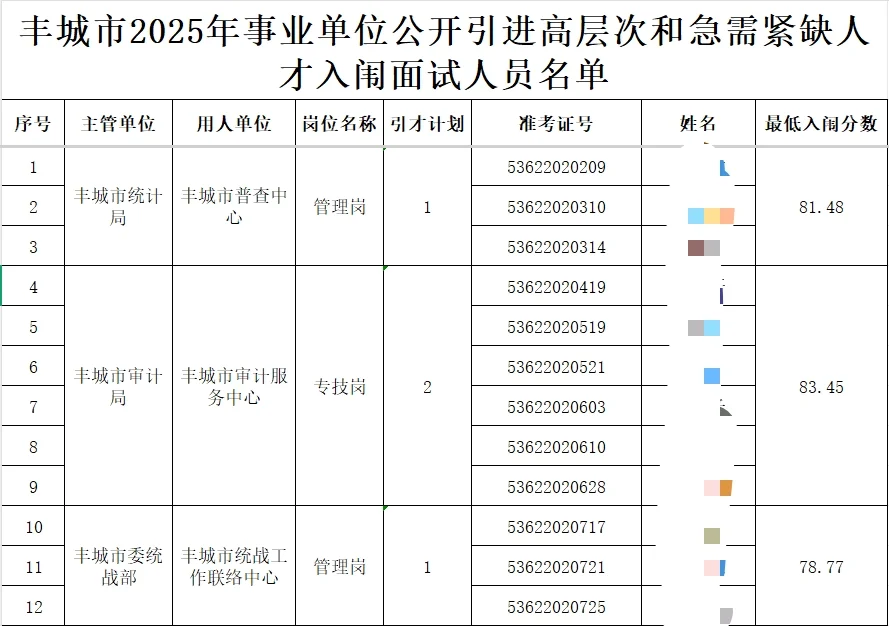Viewport: 889px width, 626px height.
Task: Click the cell 丰城市审计服务中心
Action: point(234,386)
